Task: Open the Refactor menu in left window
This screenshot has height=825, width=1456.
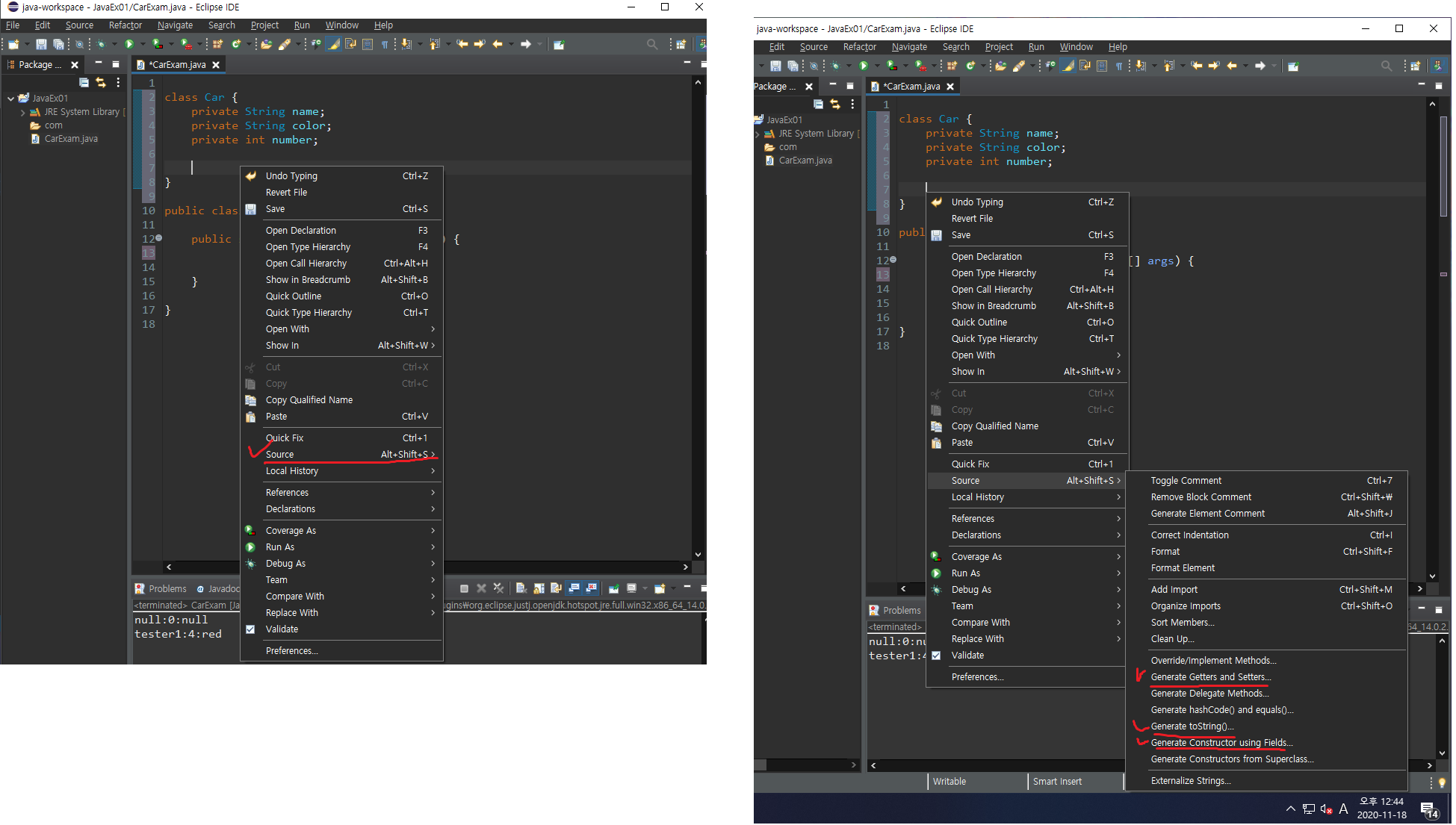Action: (x=125, y=25)
